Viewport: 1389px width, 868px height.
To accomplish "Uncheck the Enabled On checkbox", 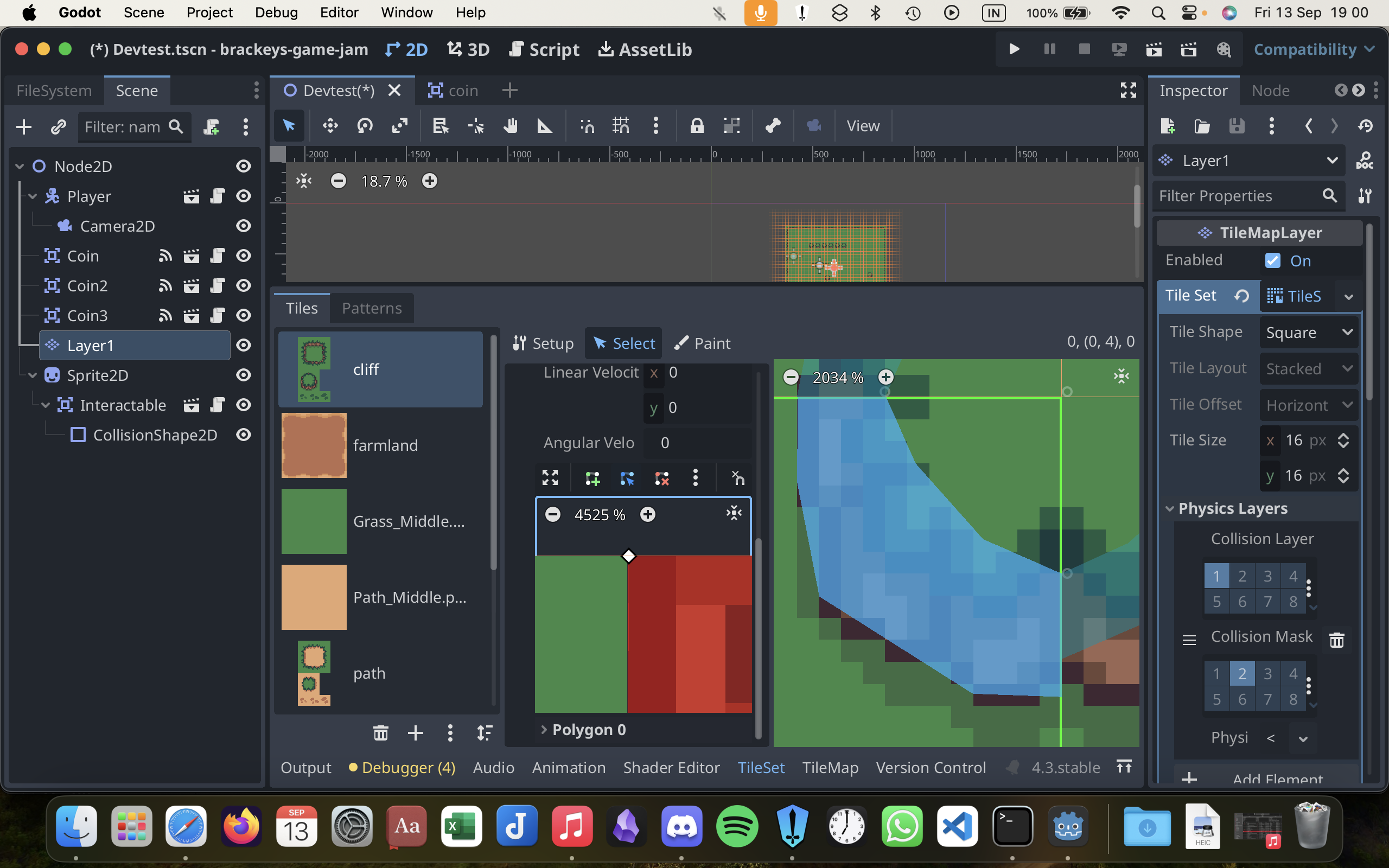I will pos(1272,260).
